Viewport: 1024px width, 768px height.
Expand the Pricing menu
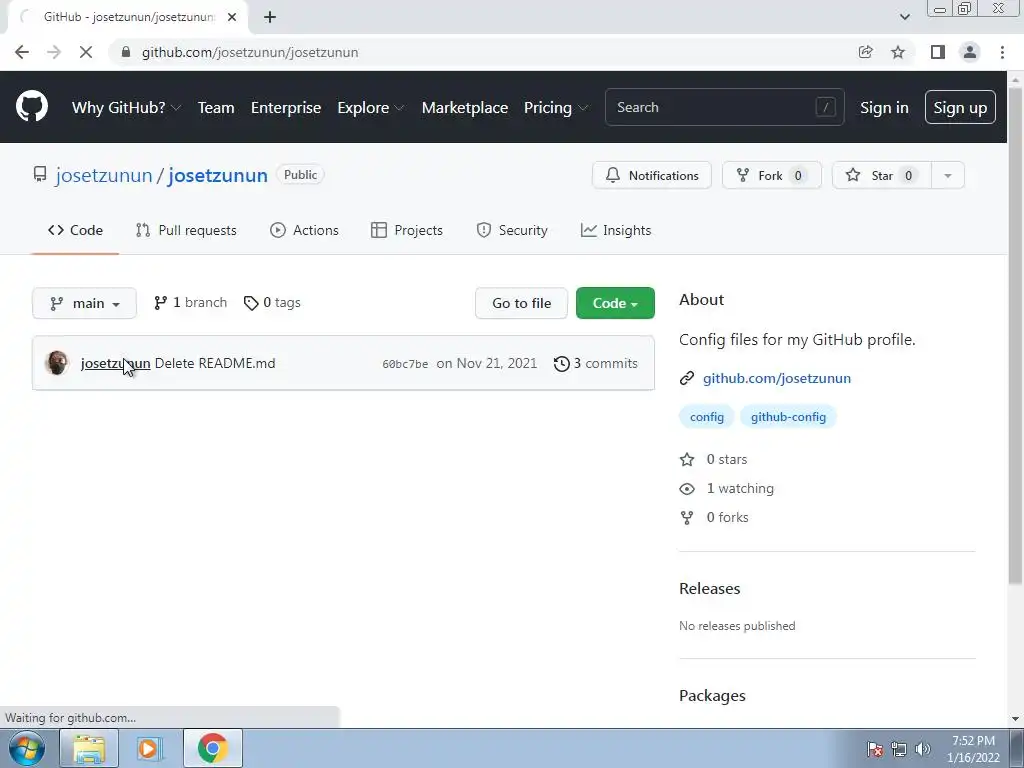(556, 108)
